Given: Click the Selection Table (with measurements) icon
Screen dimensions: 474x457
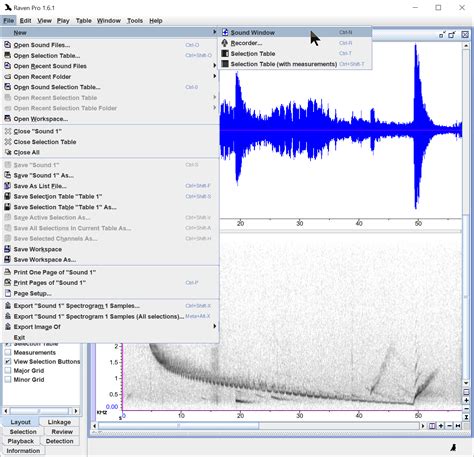Looking at the screenshot, I should [x=225, y=64].
